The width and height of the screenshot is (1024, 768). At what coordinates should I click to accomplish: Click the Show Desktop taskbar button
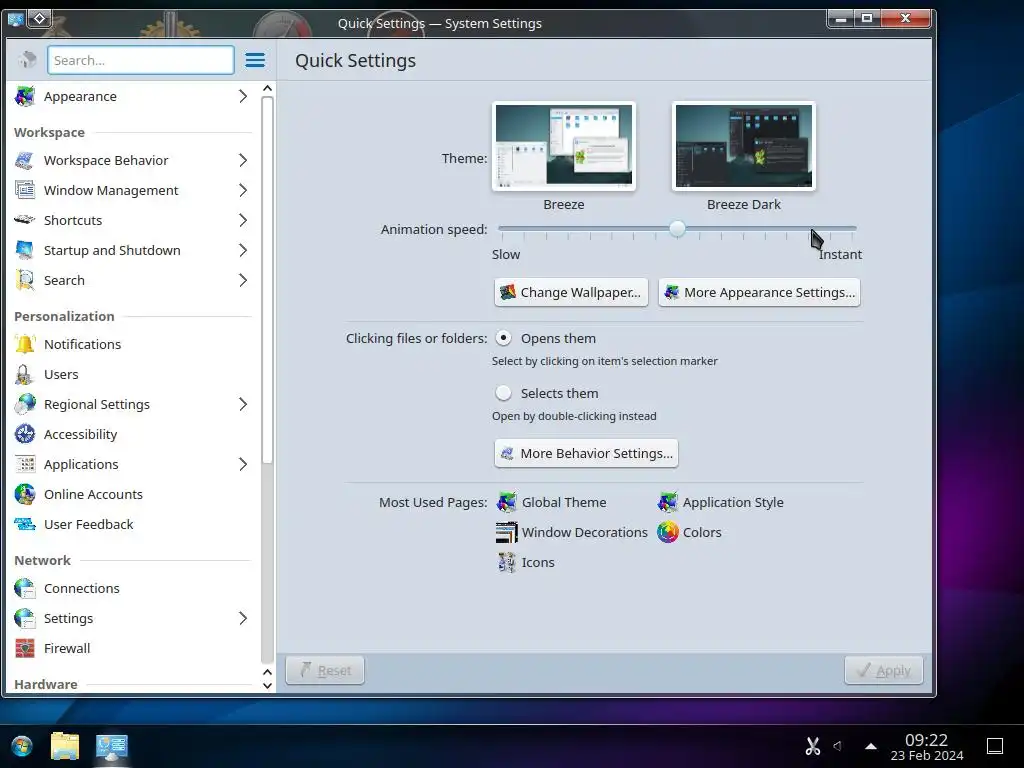point(995,746)
